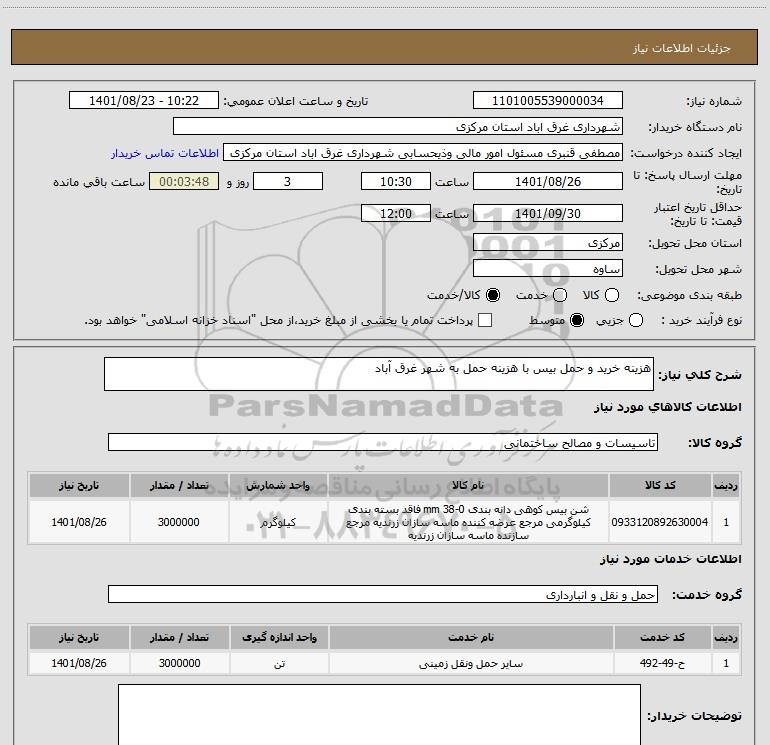Click the goods need date 1401/08/26 cell
Screen dimensions: 770x745
[x=79, y=522]
